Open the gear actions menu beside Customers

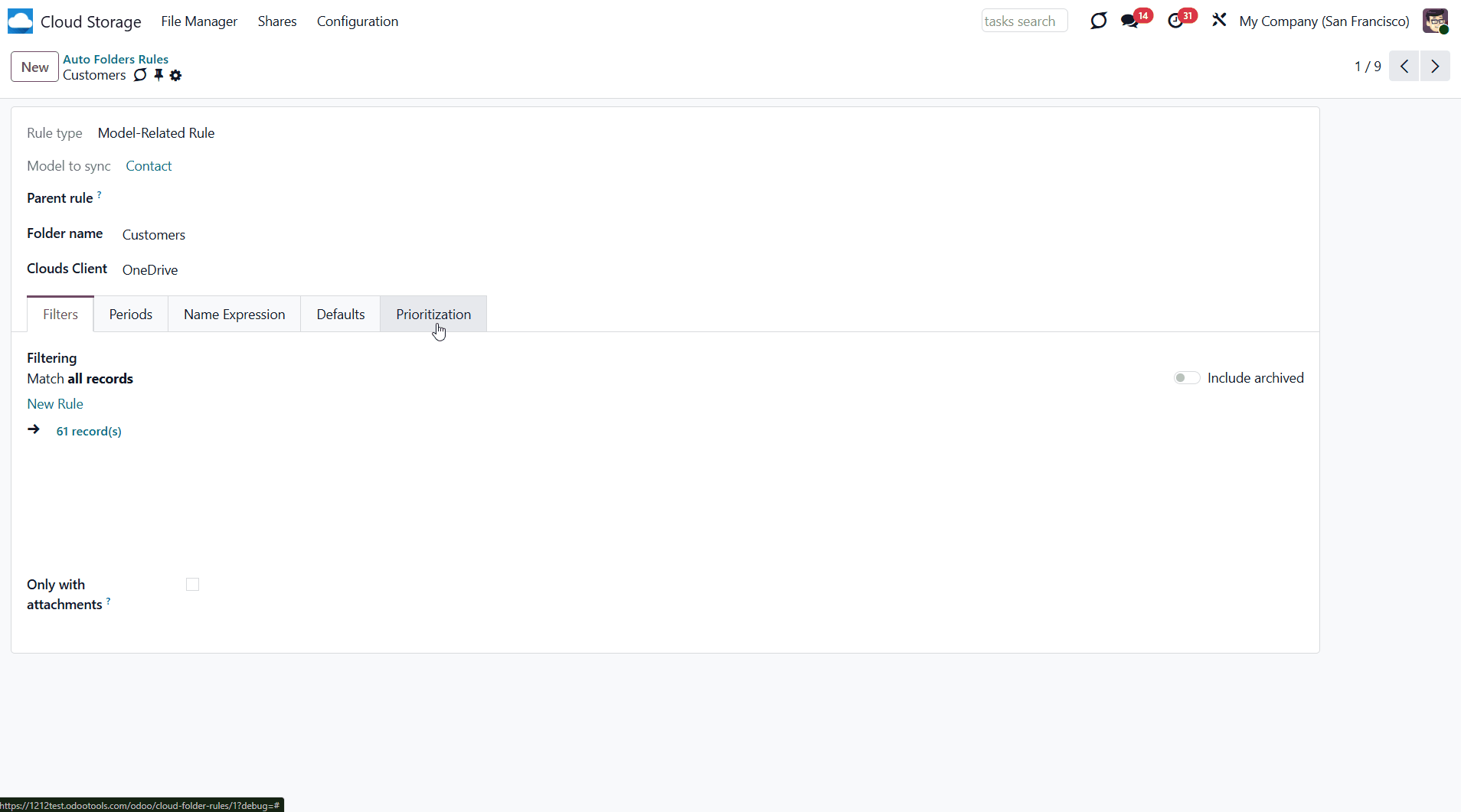(x=176, y=75)
